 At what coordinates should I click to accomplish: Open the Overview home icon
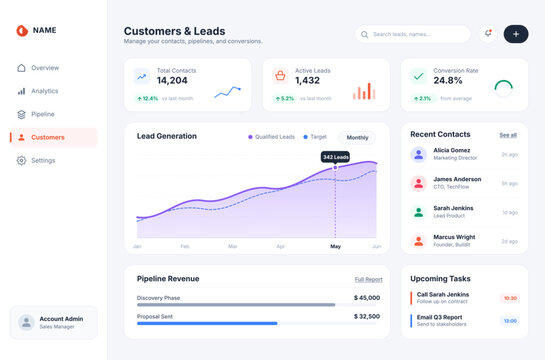click(x=21, y=68)
